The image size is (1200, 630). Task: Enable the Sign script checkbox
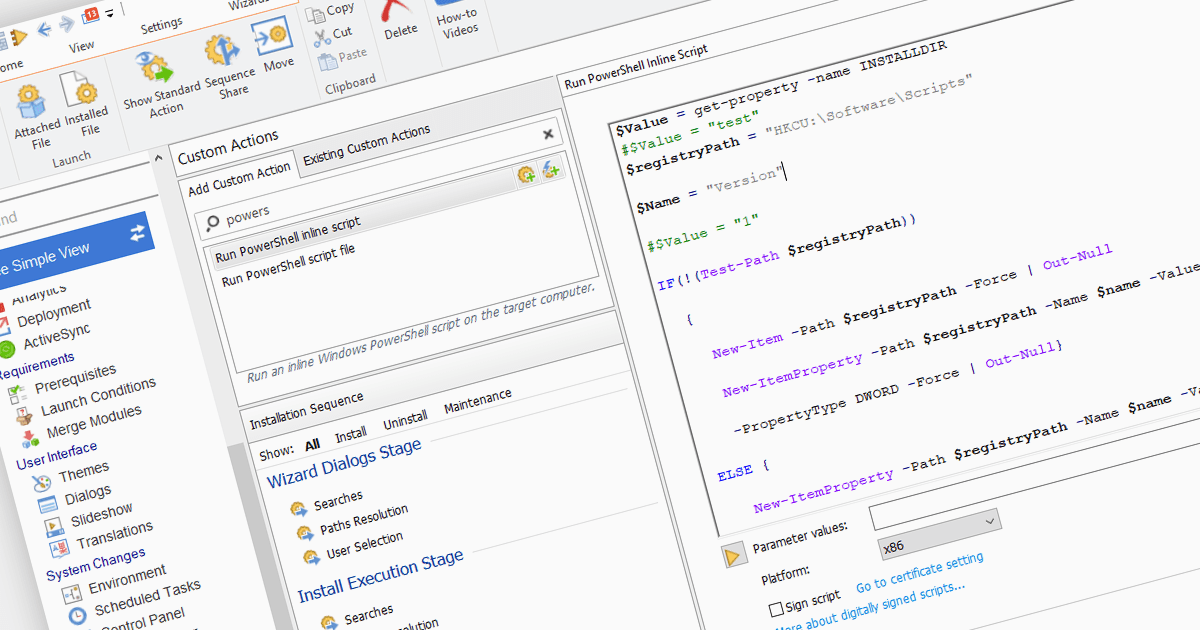[776, 608]
